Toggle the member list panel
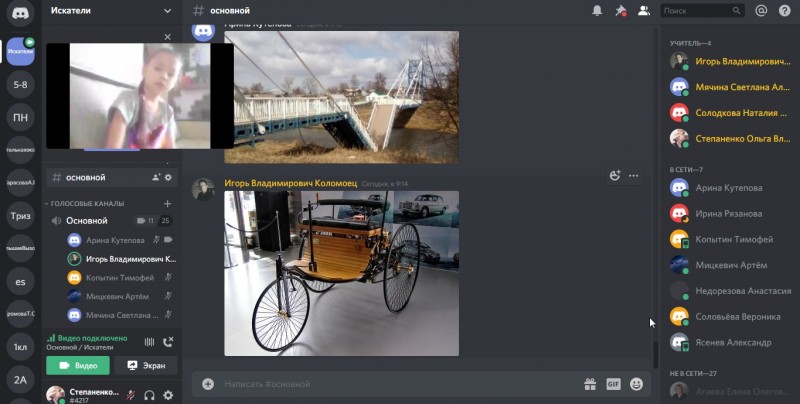Image resolution: width=800 pixels, height=404 pixels. 643,11
